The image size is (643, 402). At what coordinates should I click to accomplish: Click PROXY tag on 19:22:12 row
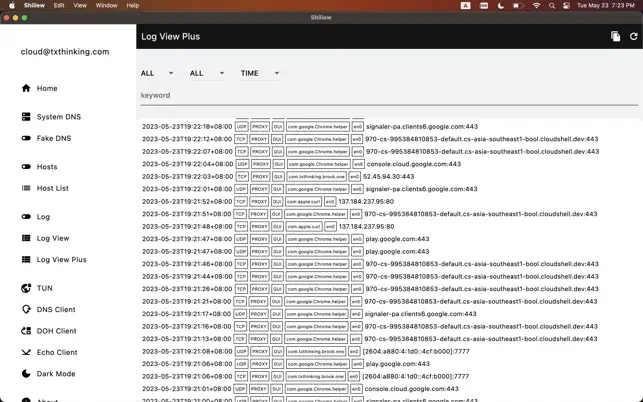click(259, 139)
